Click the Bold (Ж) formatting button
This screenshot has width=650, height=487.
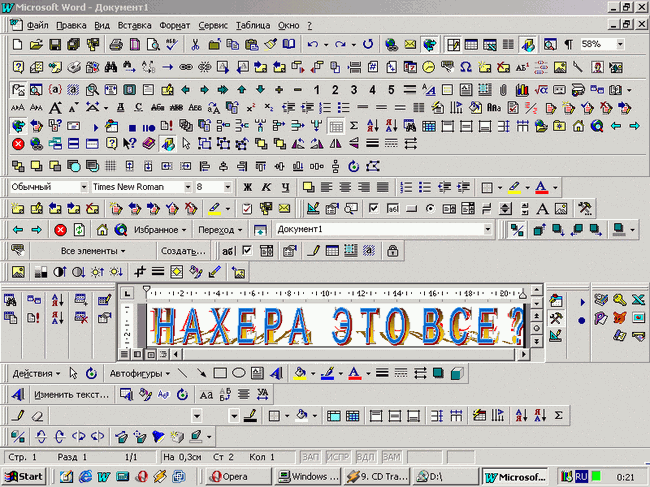click(x=247, y=187)
